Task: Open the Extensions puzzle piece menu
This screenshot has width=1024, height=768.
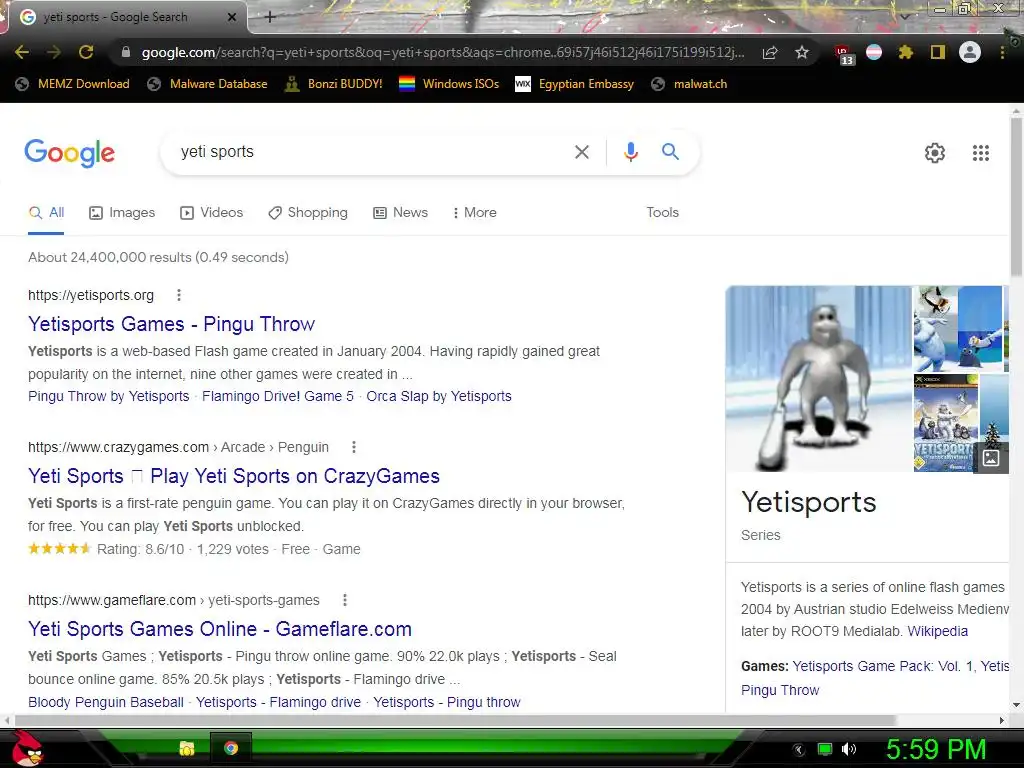Action: [x=905, y=52]
